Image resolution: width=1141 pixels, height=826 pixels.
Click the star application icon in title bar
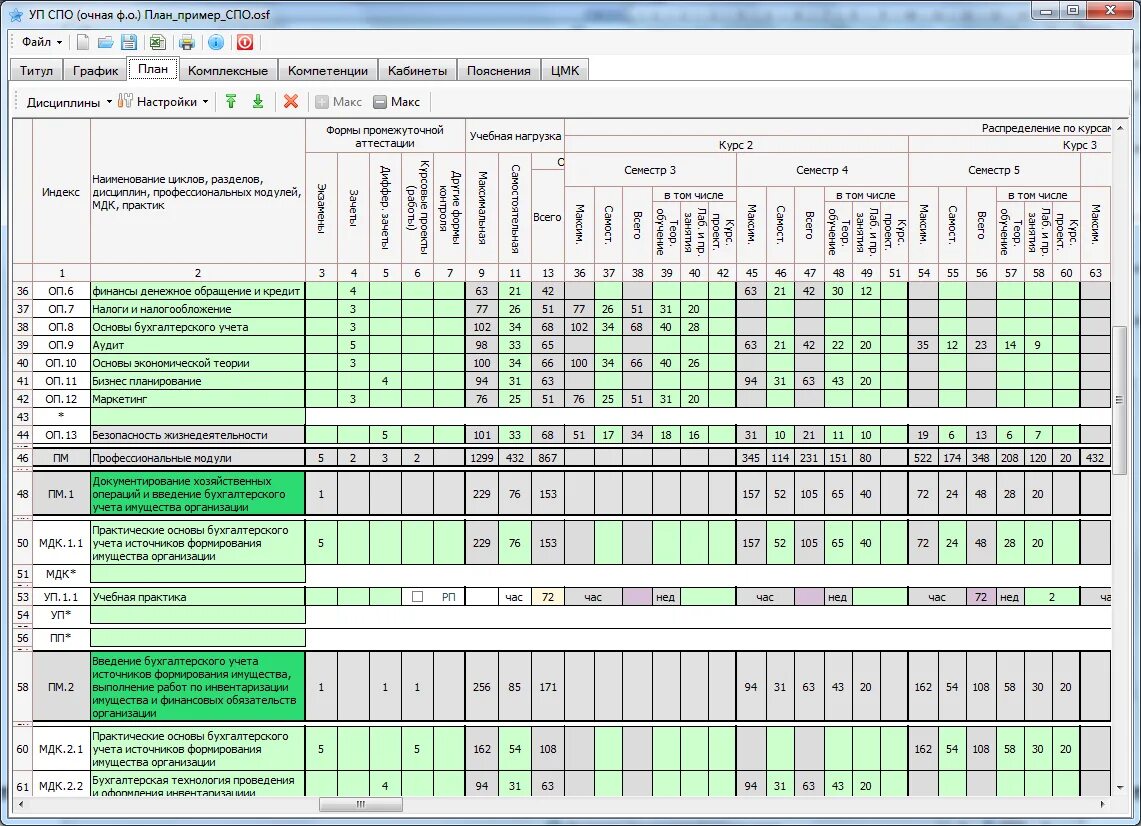[16, 14]
